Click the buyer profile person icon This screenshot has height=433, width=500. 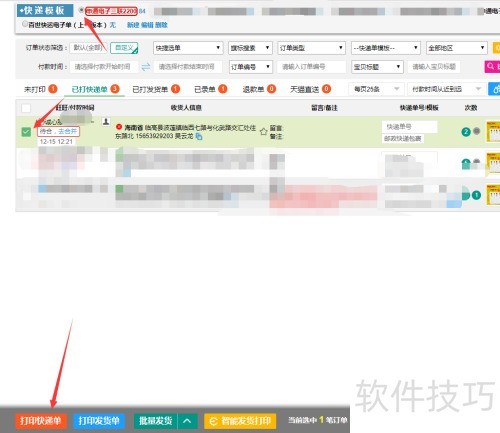pos(106,122)
